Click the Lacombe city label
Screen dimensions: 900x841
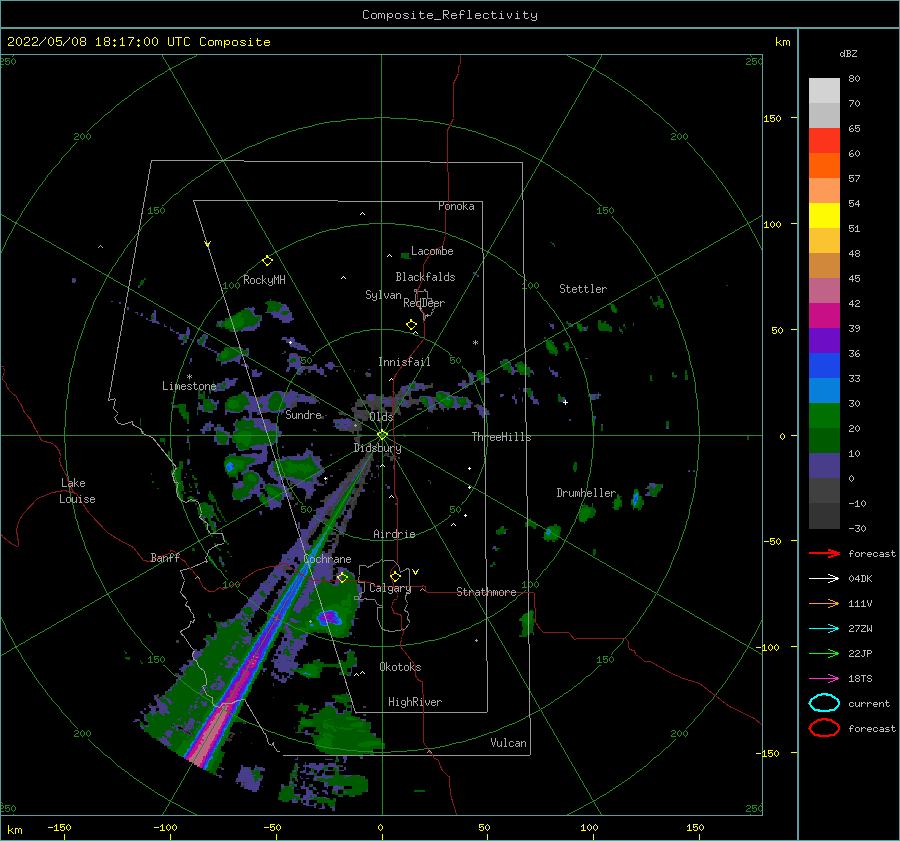coord(432,251)
